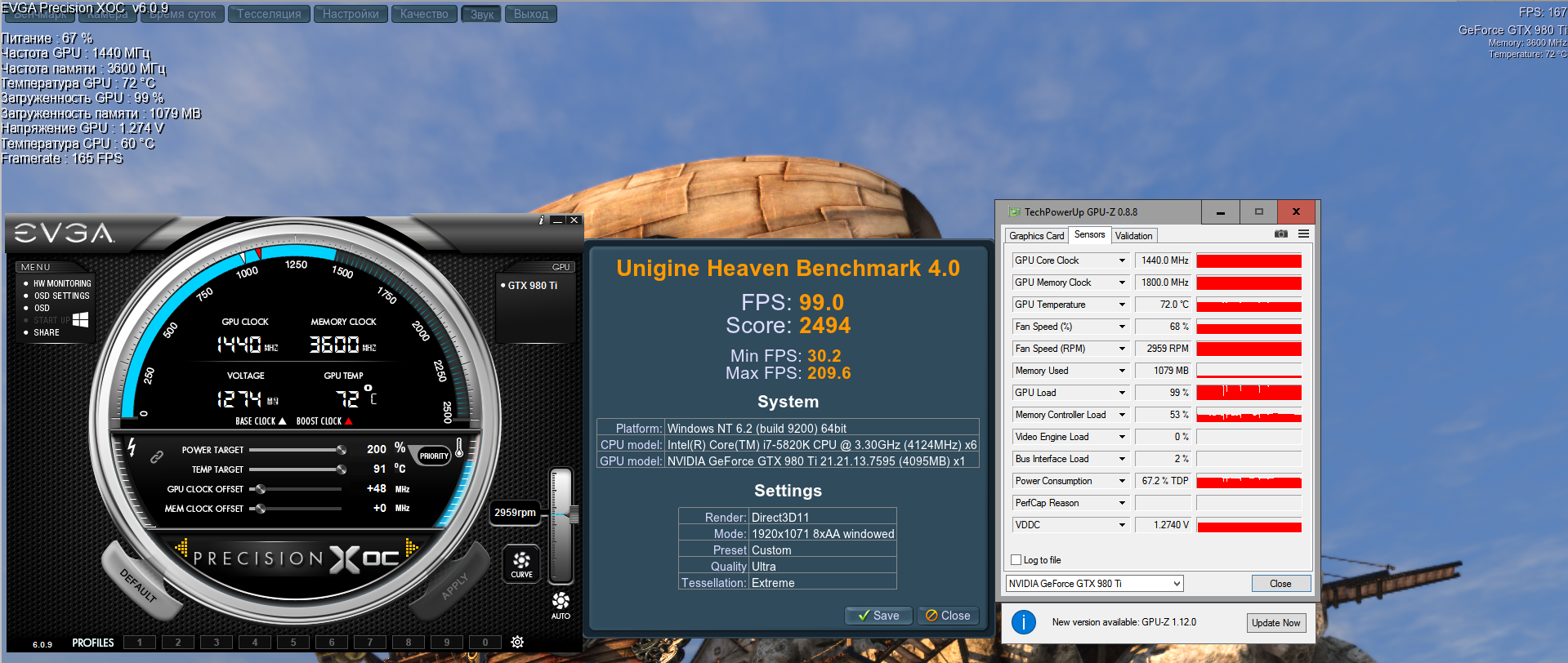Enable AUTO fan control
Screen dimensions: 1568x663
tap(561, 605)
